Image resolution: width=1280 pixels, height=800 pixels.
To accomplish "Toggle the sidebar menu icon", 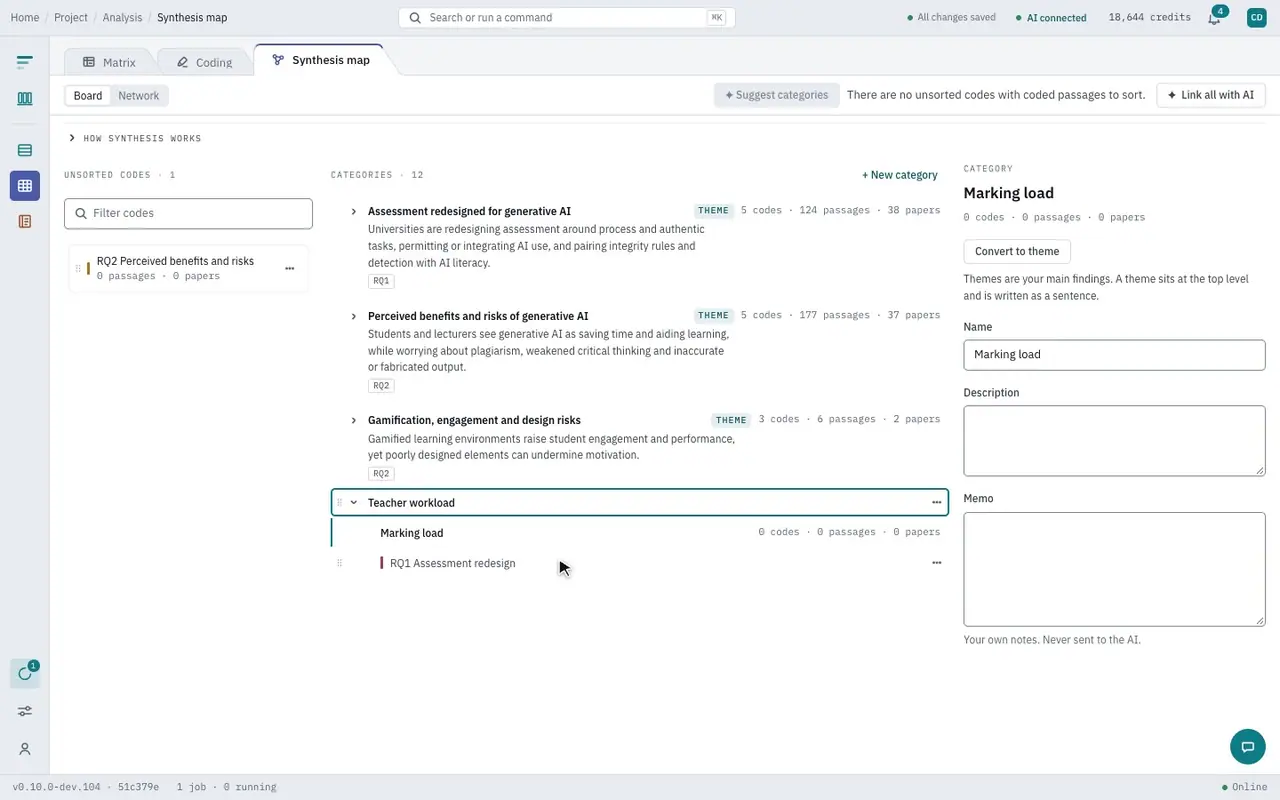I will pos(25,62).
